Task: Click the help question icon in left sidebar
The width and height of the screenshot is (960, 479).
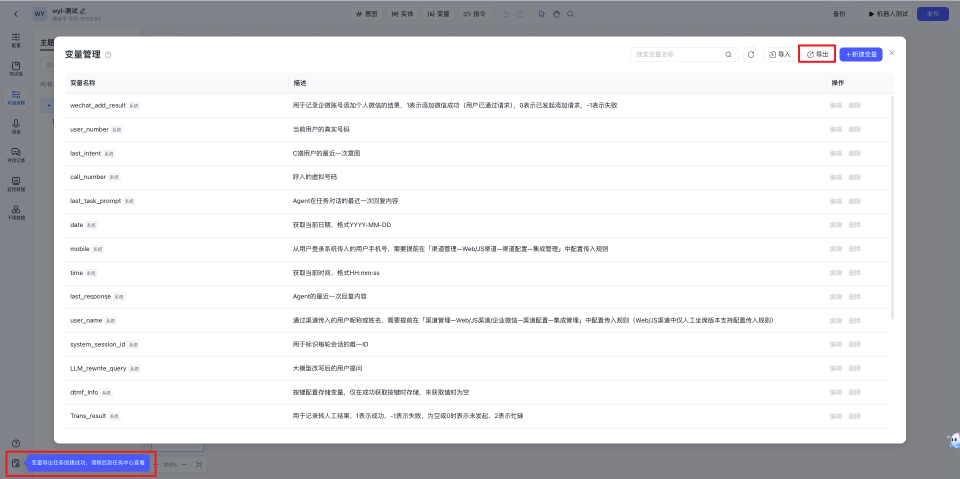Action: [x=16, y=443]
